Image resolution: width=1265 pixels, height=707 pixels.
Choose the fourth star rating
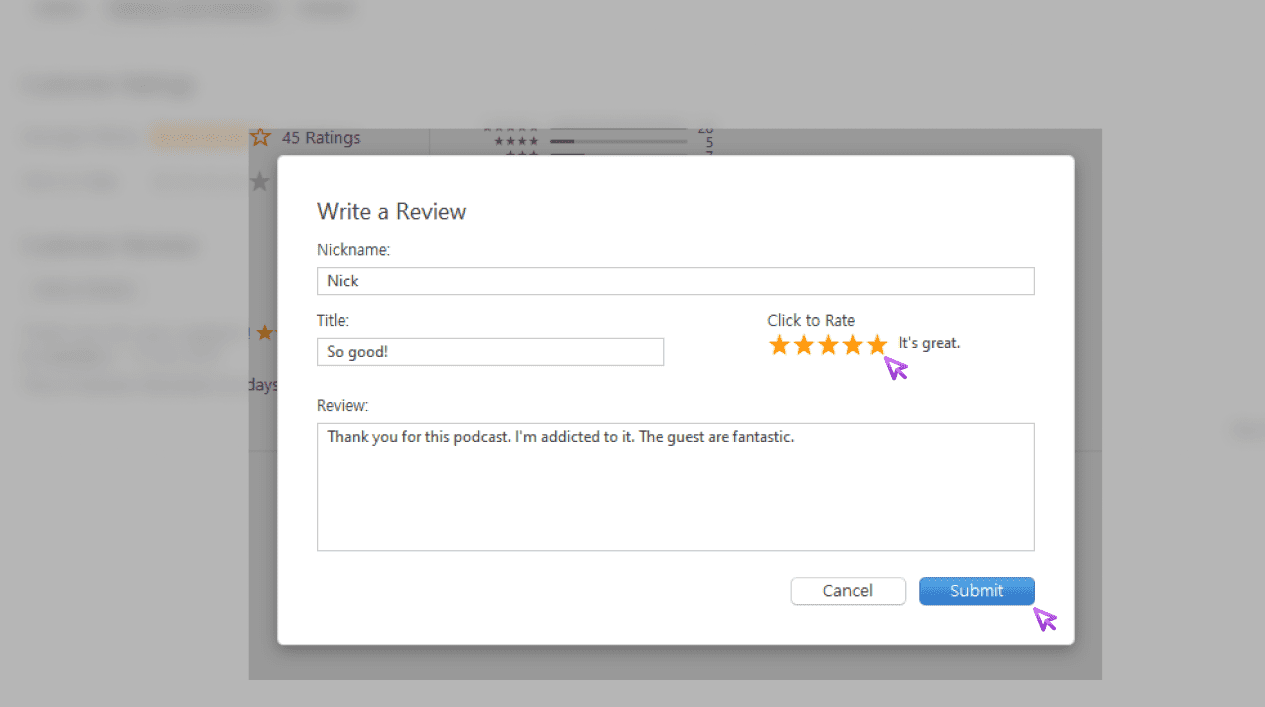(852, 346)
